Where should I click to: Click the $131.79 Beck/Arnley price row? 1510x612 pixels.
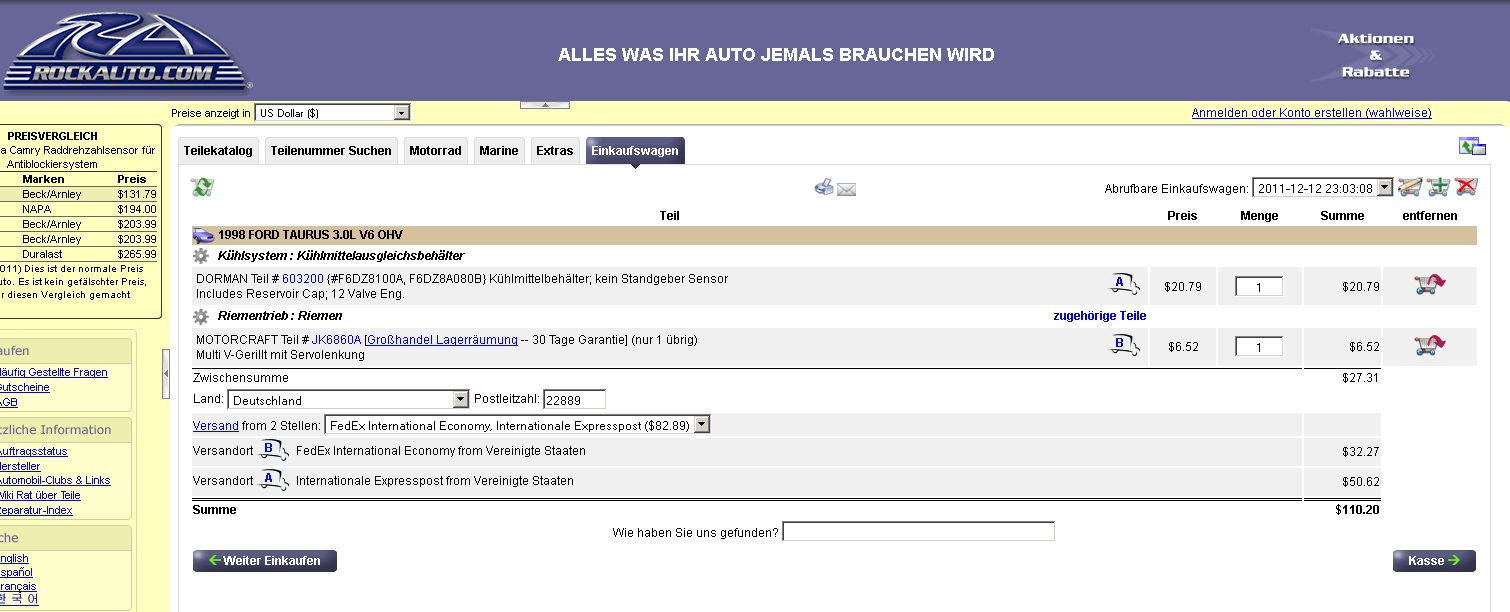click(79, 194)
